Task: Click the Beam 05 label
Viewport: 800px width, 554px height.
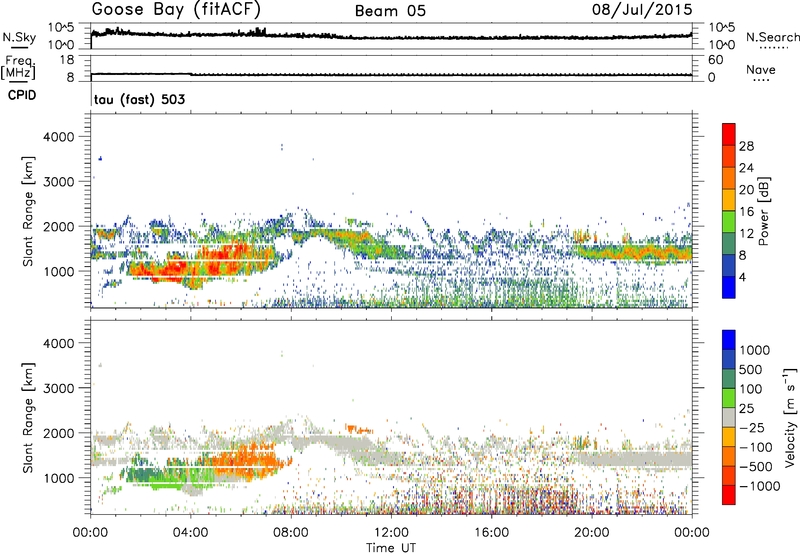Action: [x=390, y=11]
